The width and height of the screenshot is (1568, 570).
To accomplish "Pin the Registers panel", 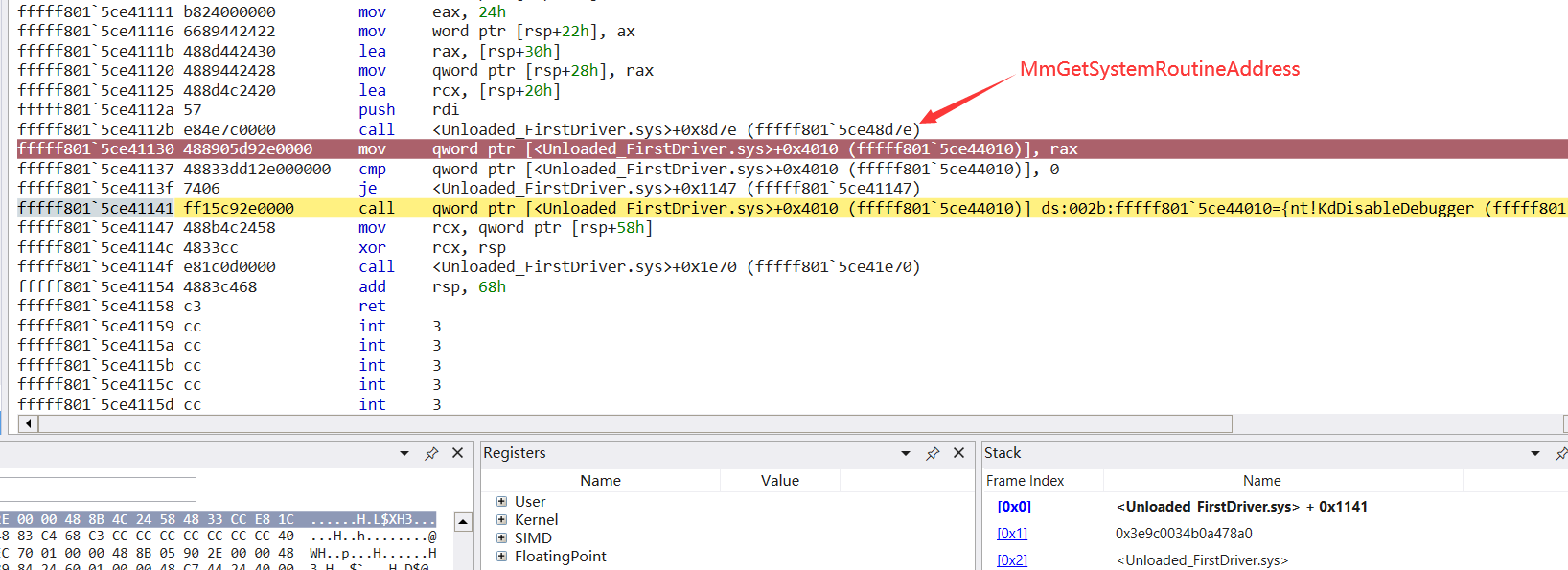I will [933, 453].
